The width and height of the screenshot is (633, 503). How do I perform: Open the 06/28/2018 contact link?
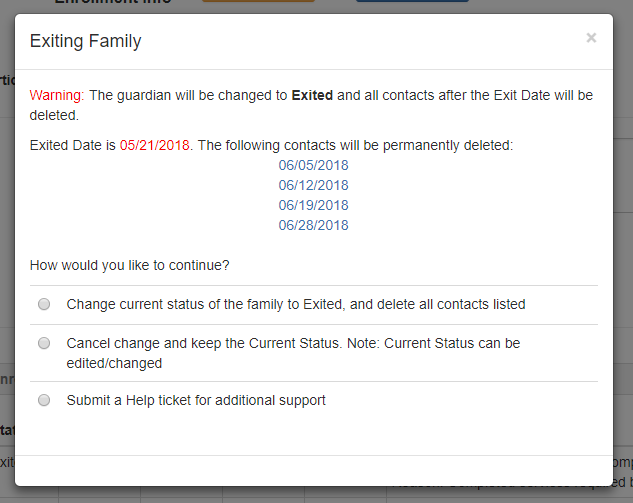click(313, 225)
